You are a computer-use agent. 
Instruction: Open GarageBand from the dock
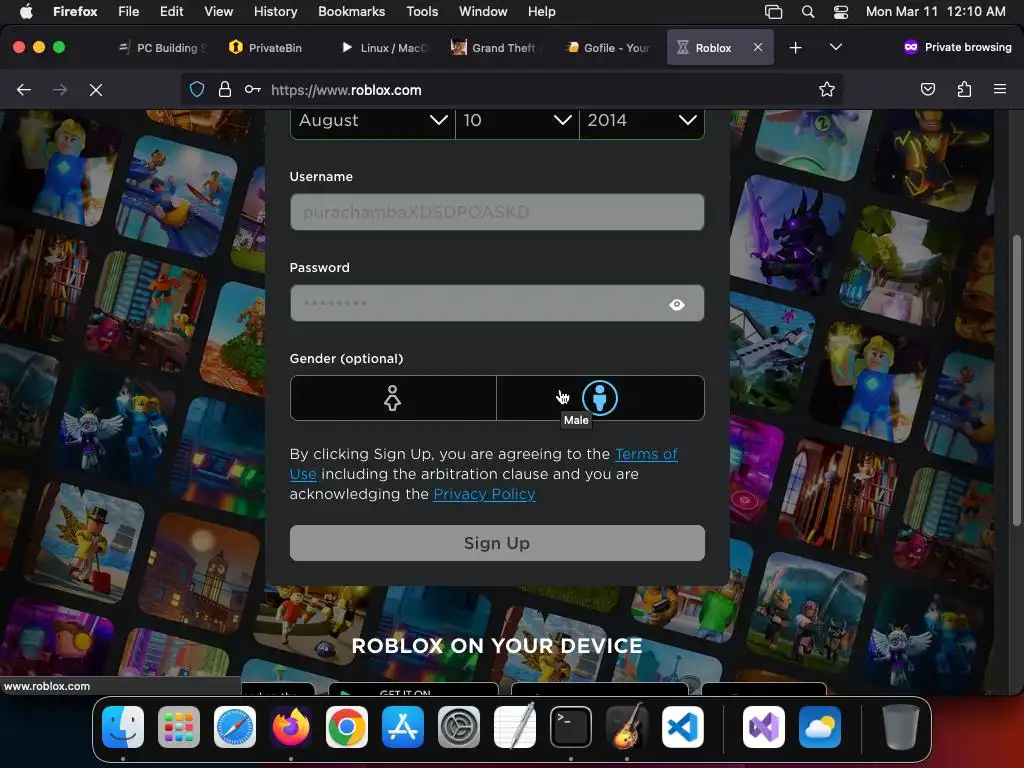pyautogui.click(x=627, y=727)
